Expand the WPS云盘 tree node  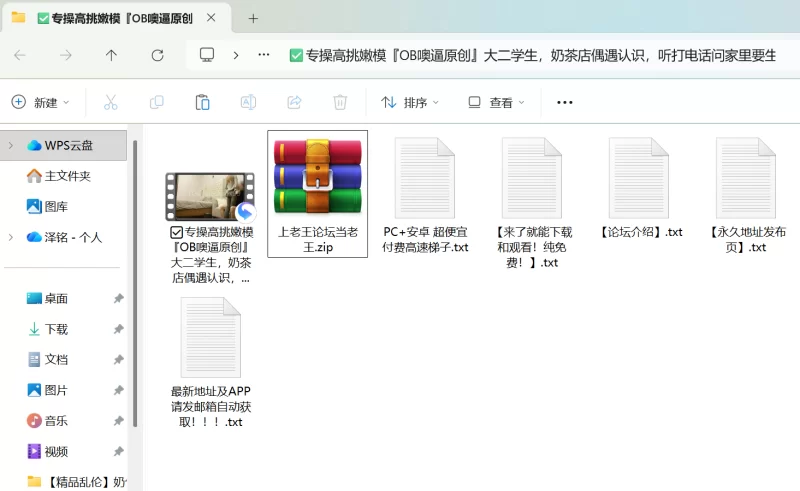pyautogui.click(x=11, y=145)
